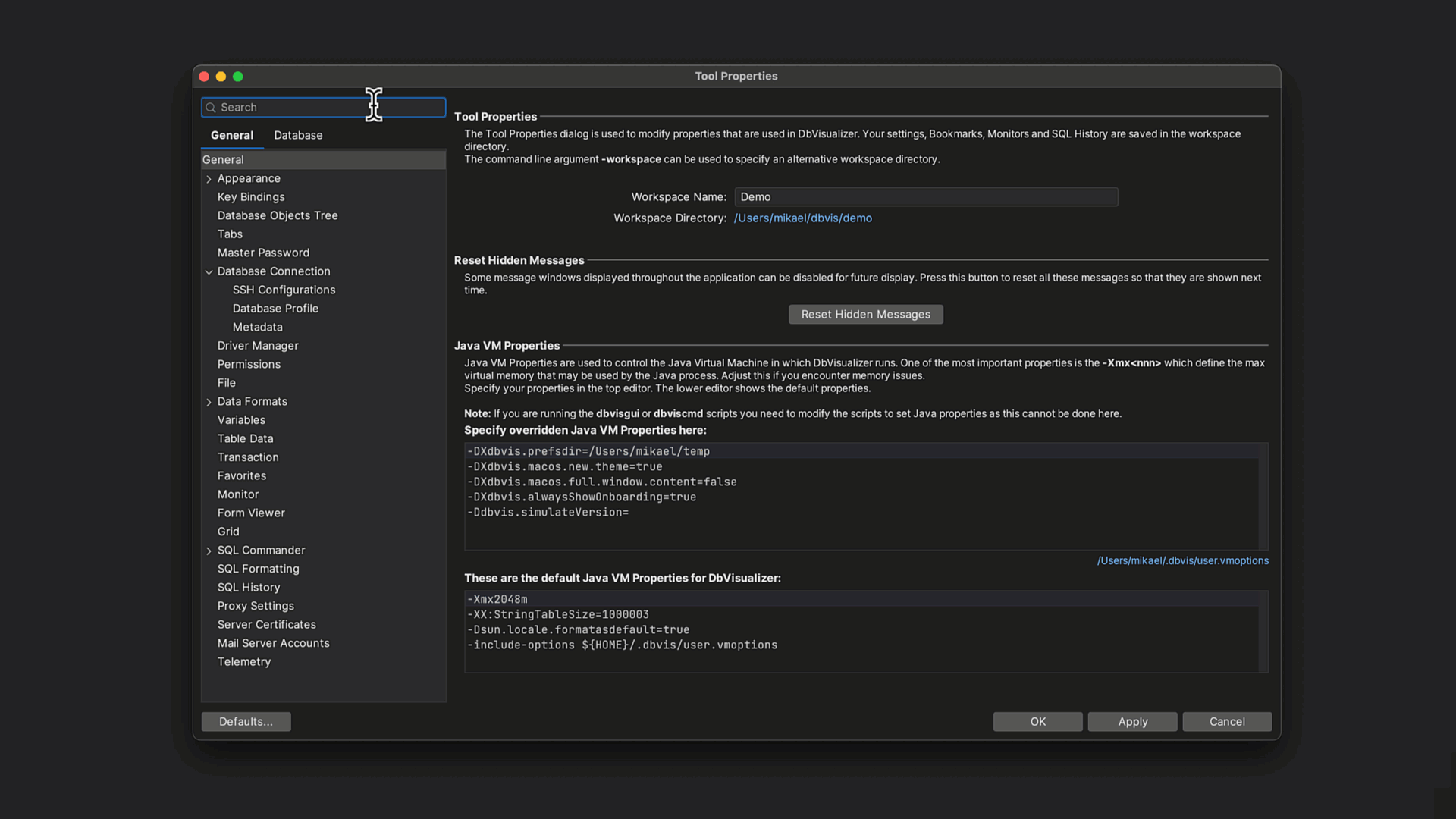
Task: Open the Variables settings
Action: [x=241, y=420]
